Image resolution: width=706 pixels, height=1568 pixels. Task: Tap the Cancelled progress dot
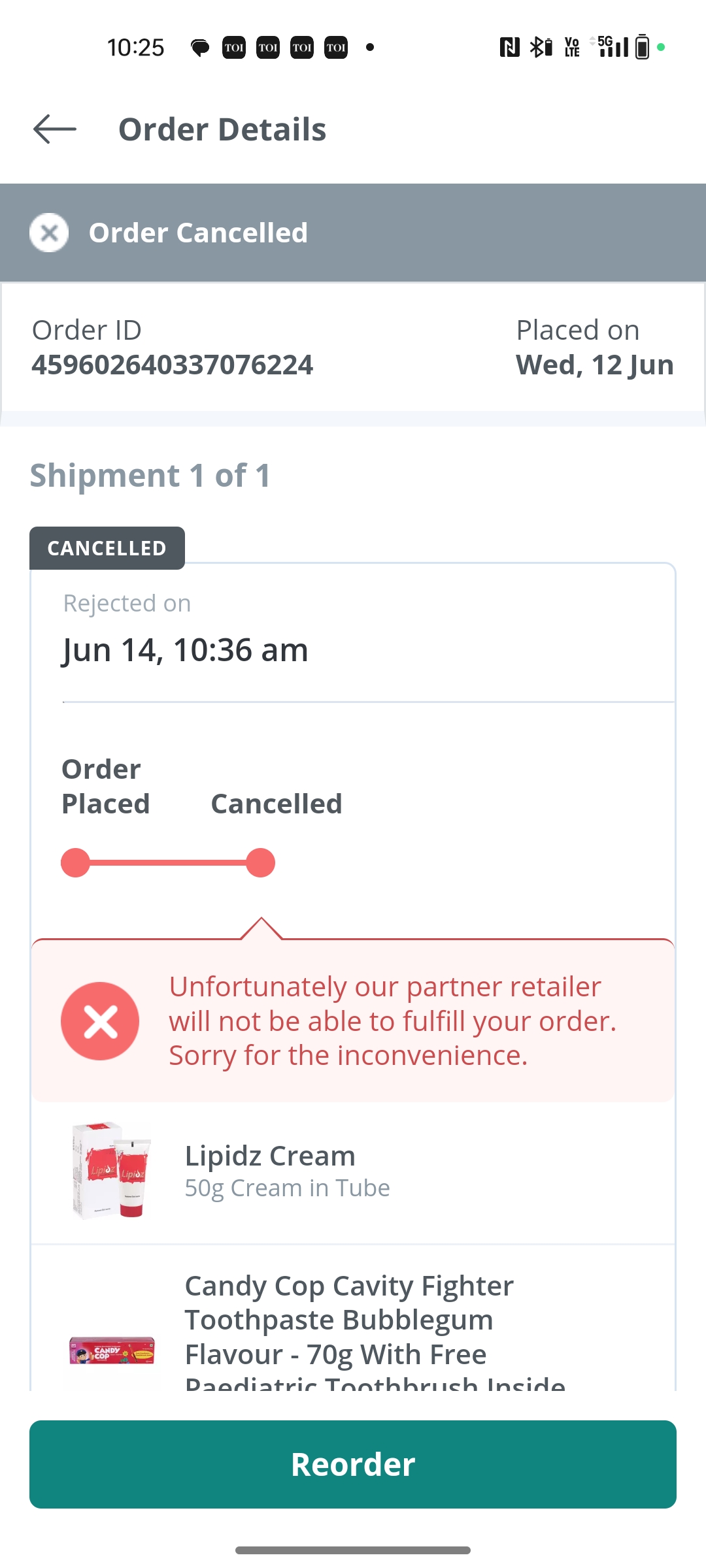[x=261, y=863]
